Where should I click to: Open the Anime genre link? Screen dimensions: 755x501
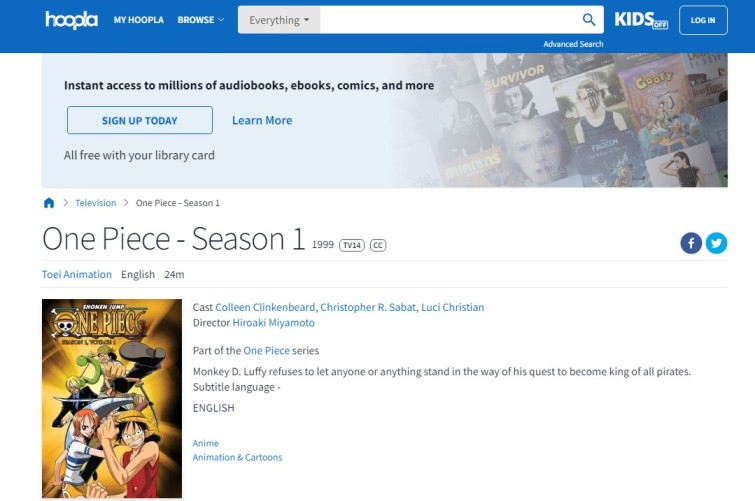pos(206,443)
